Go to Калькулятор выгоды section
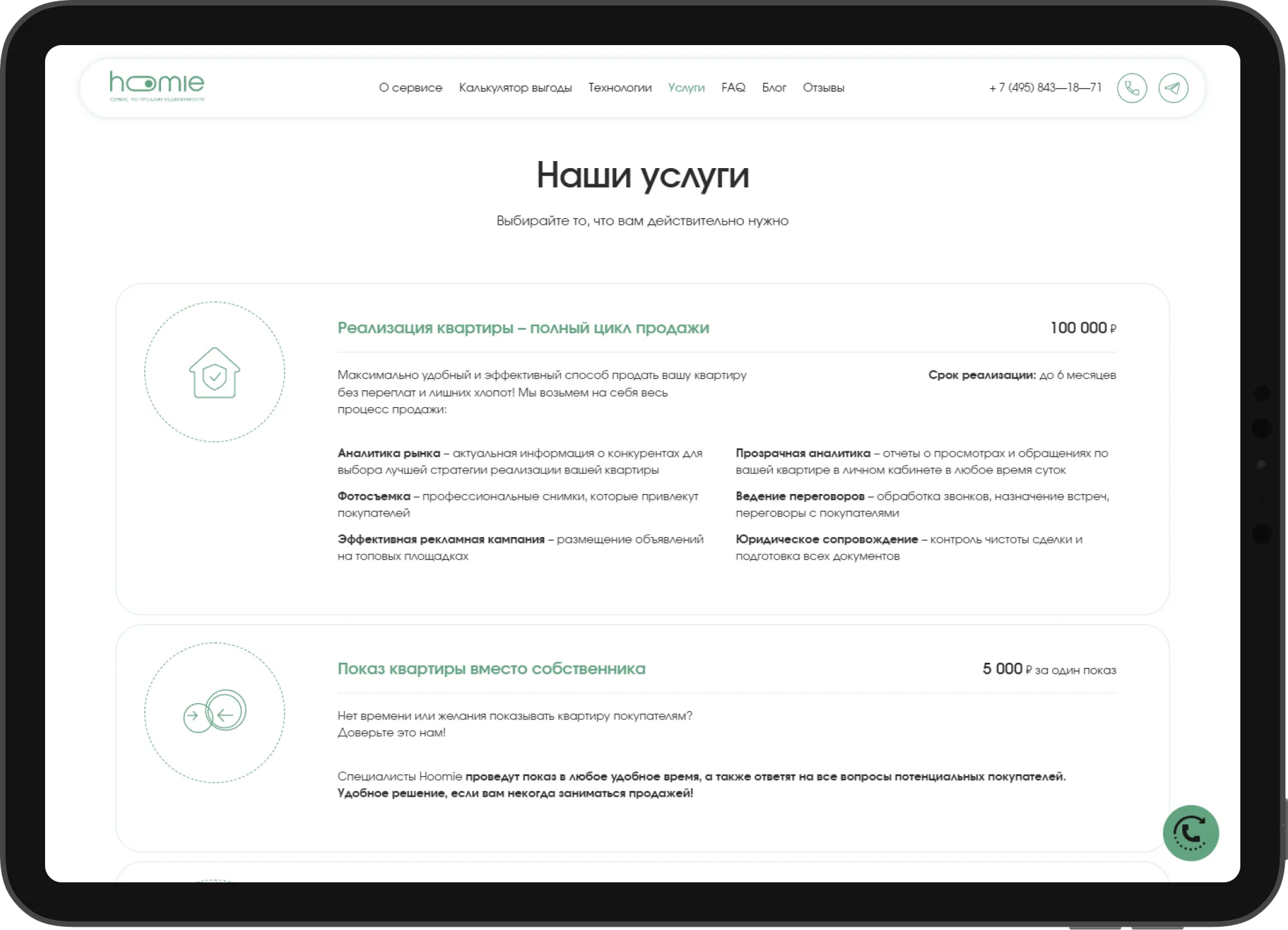This screenshot has height=930, width=1288. click(515, 88)
